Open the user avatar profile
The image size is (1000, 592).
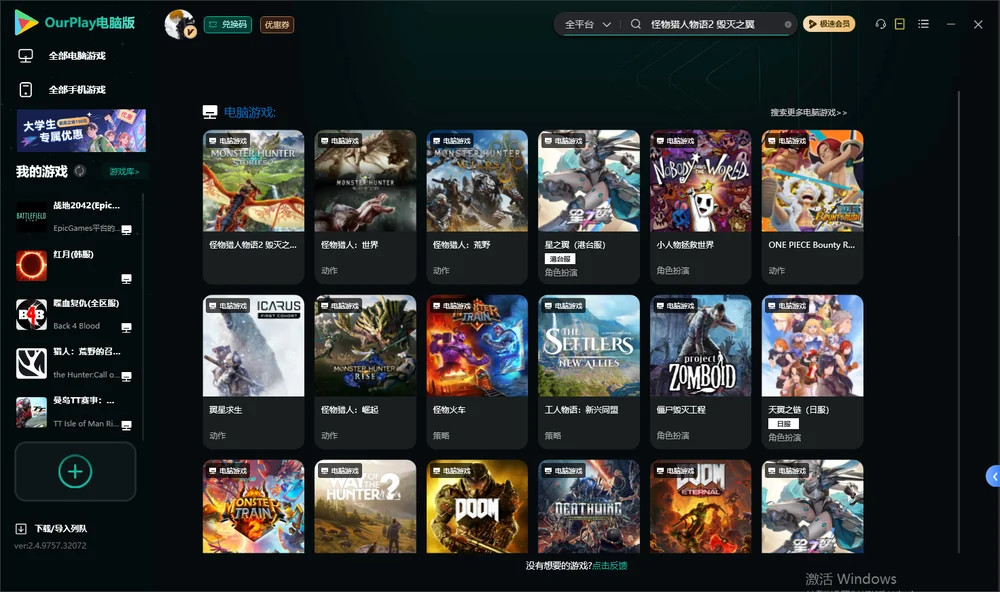pos(180,24)
